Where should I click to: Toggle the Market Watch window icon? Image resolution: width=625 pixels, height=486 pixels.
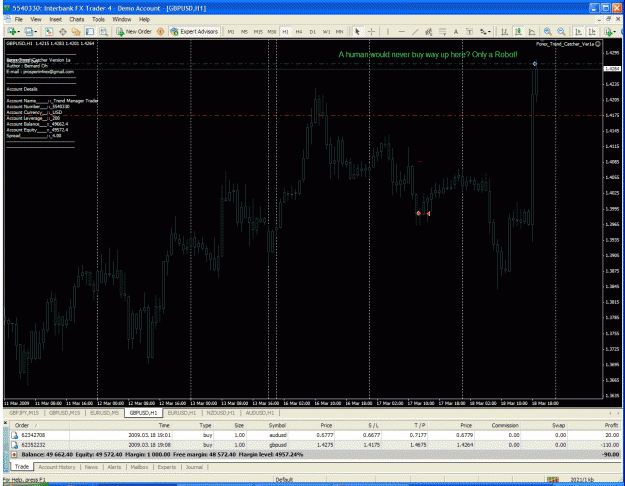49,31
